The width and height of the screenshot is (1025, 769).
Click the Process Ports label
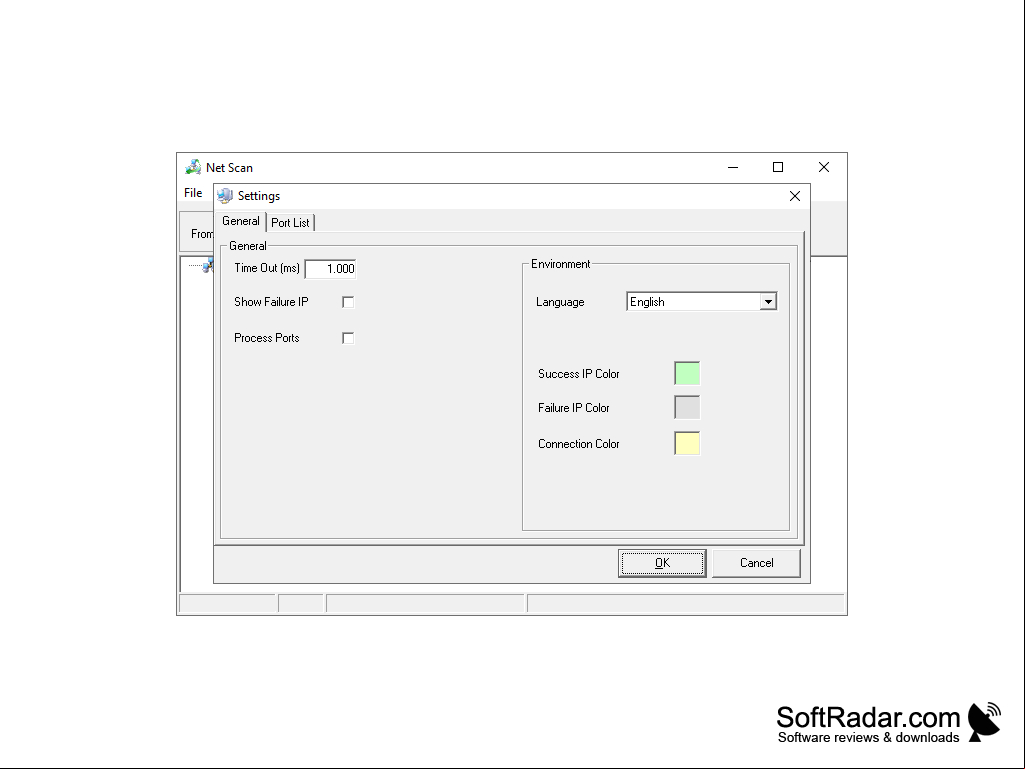267,338
